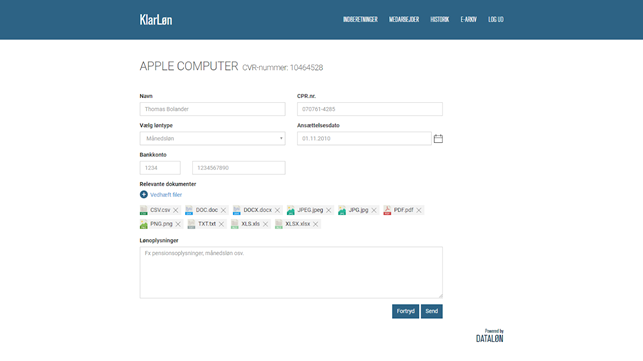Viewport: 643px width, 361px height.
Task: Click the CSV.csv file icon
Action: tap(144, 210)
